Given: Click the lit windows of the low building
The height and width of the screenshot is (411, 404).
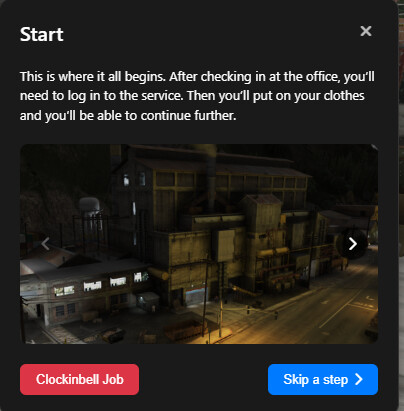Looking at the screenshot, I should [100, 284].
